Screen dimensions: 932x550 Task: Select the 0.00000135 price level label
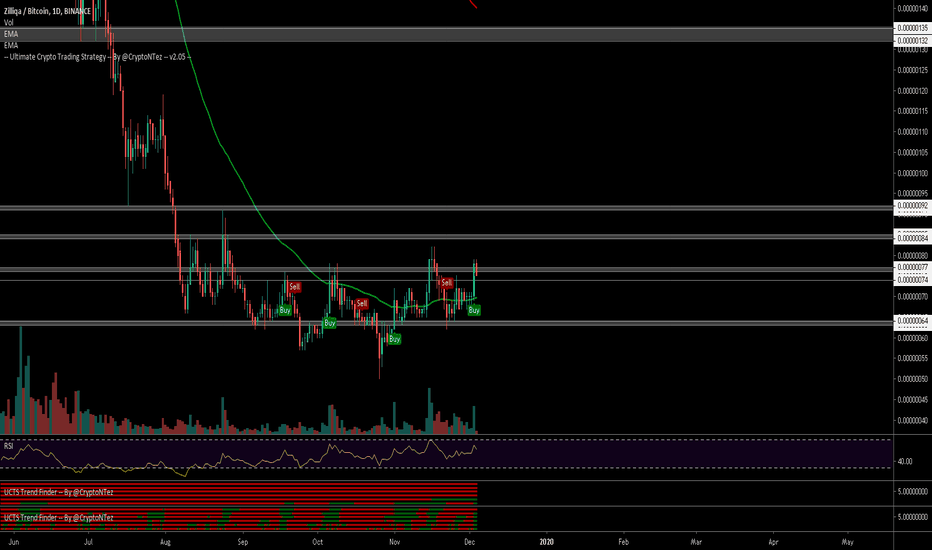pyautogui.click(x=912, y=28)
